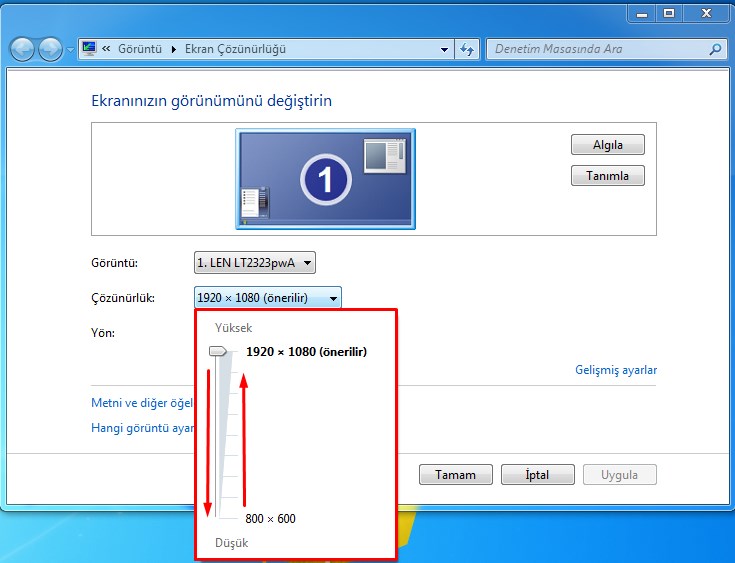
Task: Expand the address bar history dropdown arrow
Action: click(445, 49)
